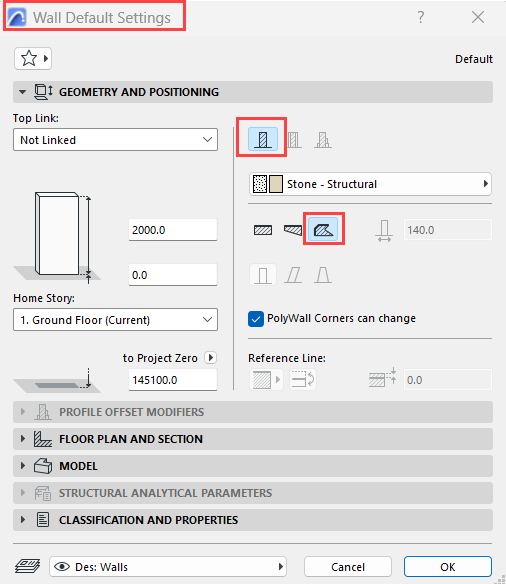The height and width of the screenshot is (584, 506).
Task: Expand Classification and Properties panel
Action: tap(253, 520)
